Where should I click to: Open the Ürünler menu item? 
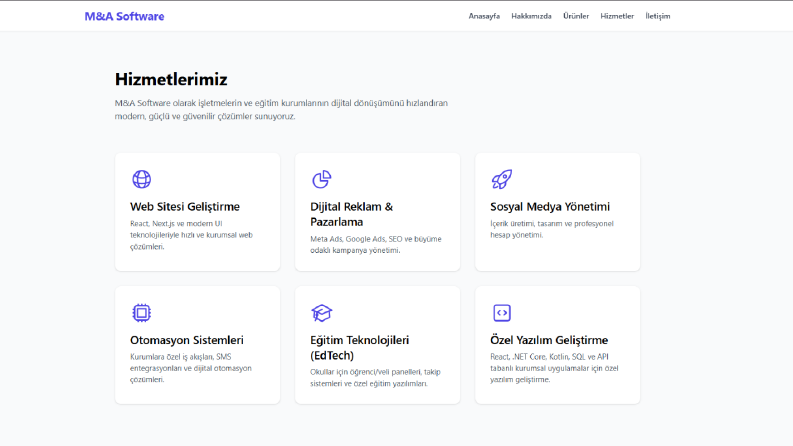coord(576,16)
